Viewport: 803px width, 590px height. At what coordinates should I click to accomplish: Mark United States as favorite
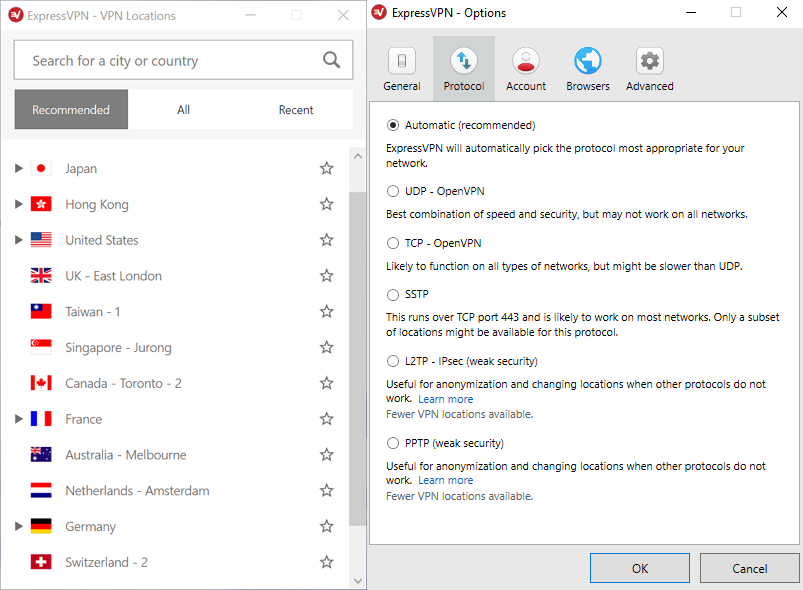[x=326, y=240]
